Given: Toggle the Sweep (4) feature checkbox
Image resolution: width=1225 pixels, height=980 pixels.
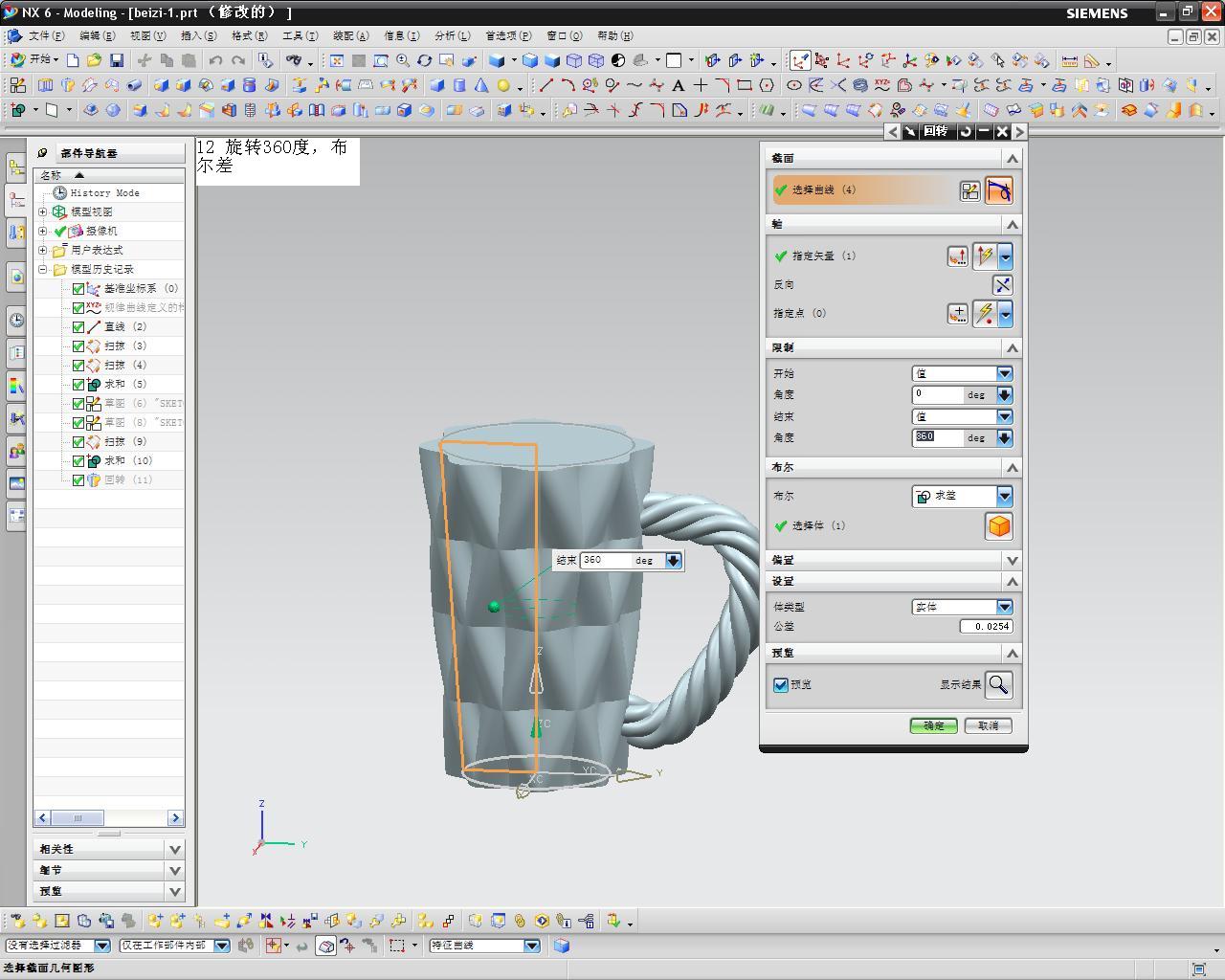Looking at the screenshot, I should coord(78,365).
